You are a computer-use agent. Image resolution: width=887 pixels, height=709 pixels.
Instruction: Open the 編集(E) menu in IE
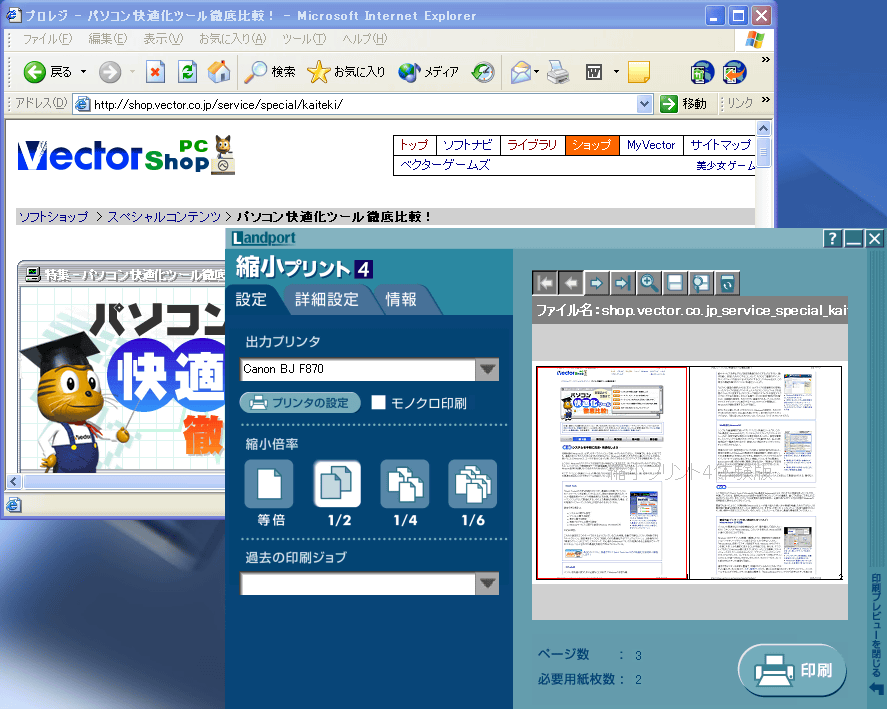point(108,39)
